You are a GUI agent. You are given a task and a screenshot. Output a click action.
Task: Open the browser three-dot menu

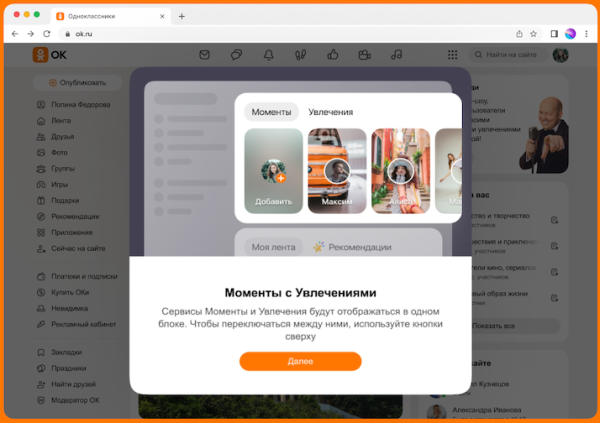coord(586,34)
